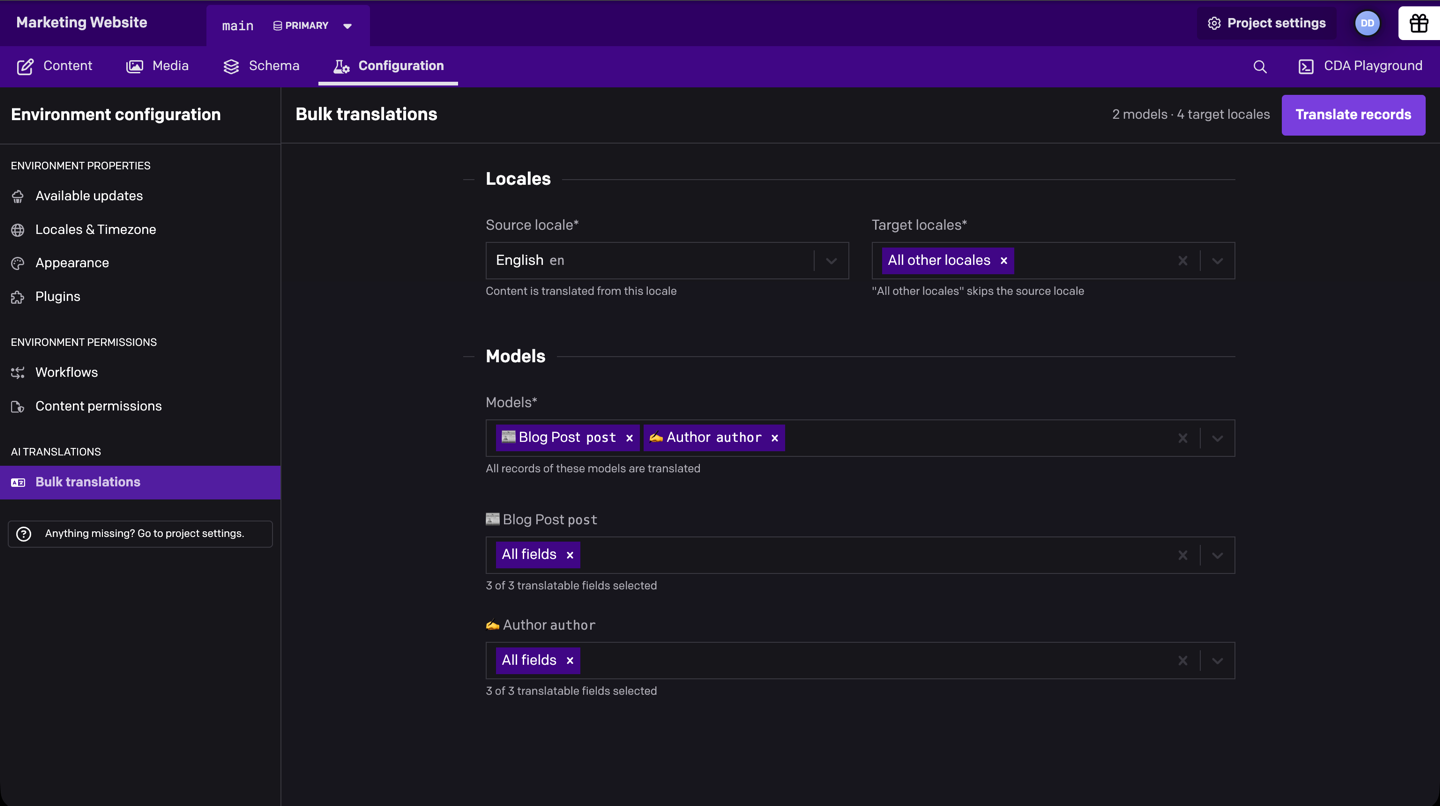Open Locales & Timezone settings

(140, 230)
